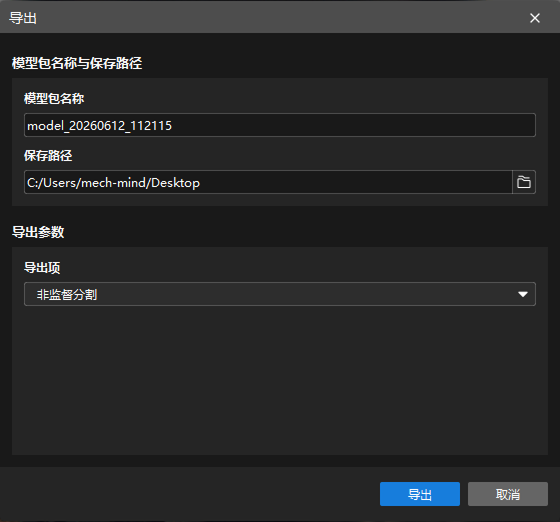
Task: Expand the 导出项 dropdown arrow
Action: coord(523,294)
